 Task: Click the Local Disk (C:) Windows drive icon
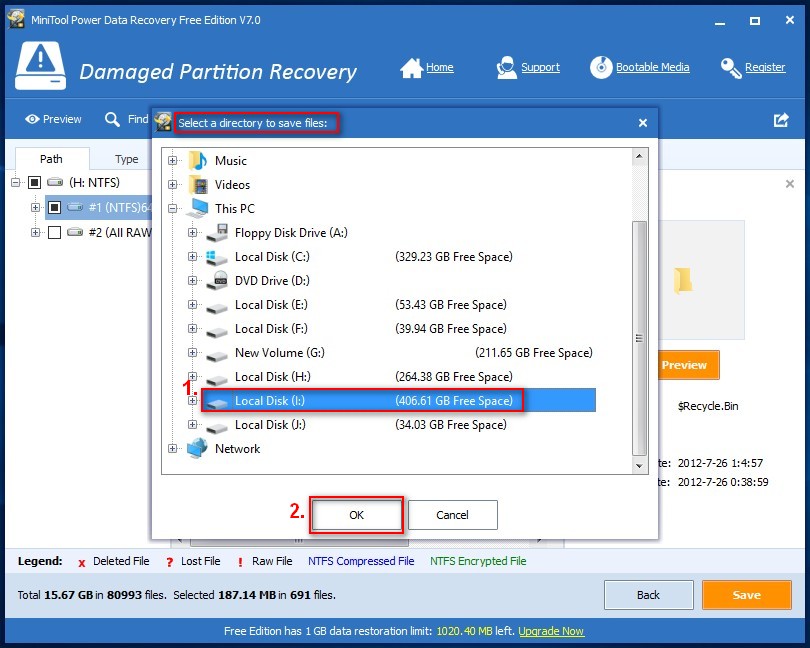(216, 257)
